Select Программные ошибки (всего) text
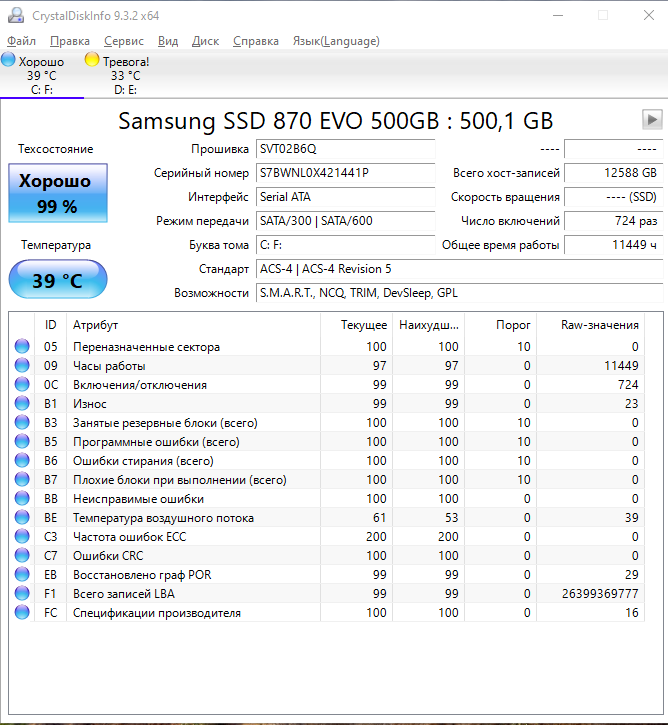The width and height of the screenshot is (668, 725). coord(156,442)
